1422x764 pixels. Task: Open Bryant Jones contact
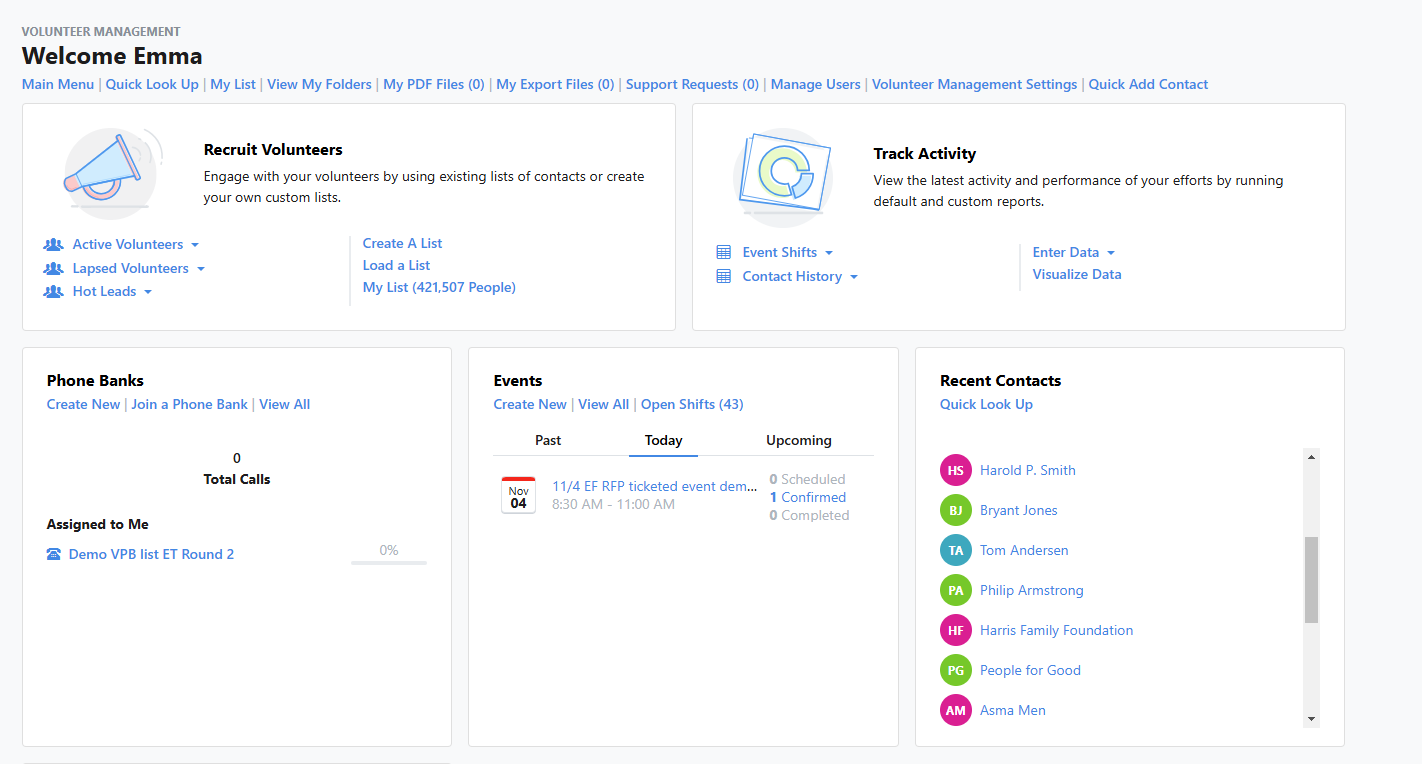pos(1018,510)
